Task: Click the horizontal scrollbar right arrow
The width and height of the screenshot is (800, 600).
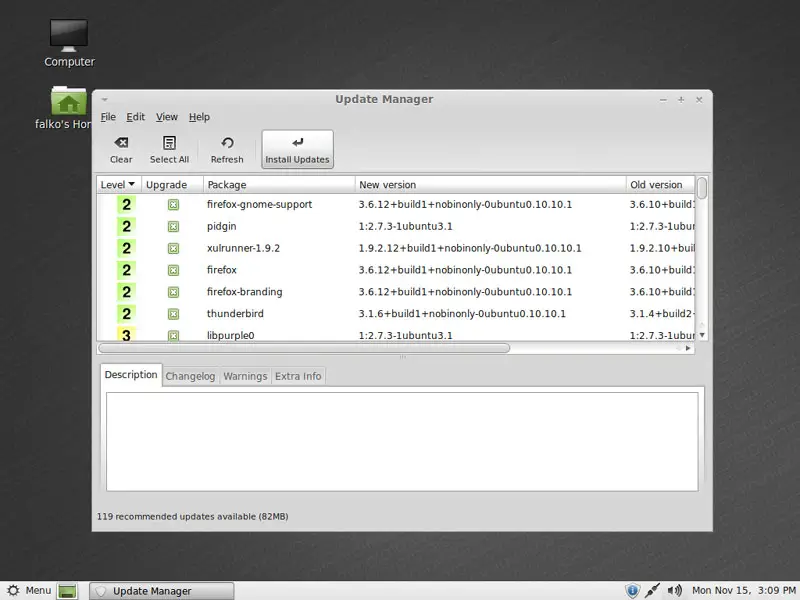Action: [687, 348]
